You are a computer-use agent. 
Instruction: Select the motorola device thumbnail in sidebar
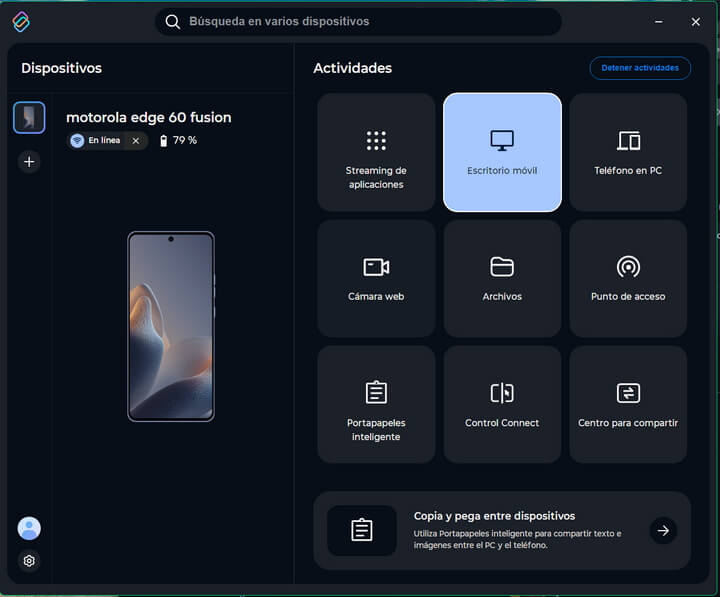29,117
